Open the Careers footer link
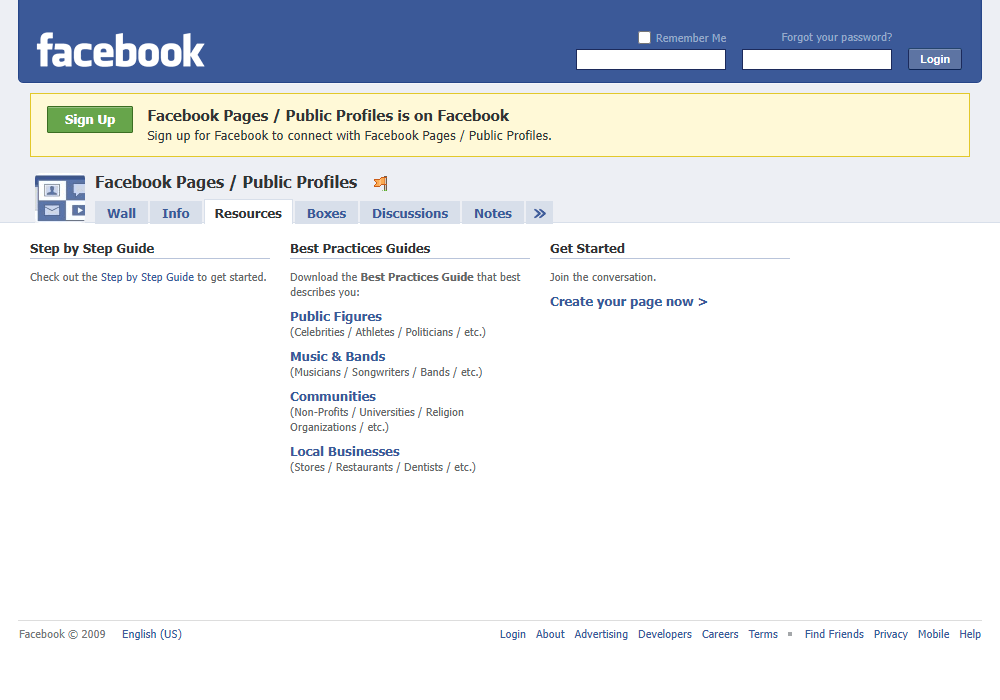This screenshot has width=1000, height=700. 720,634
